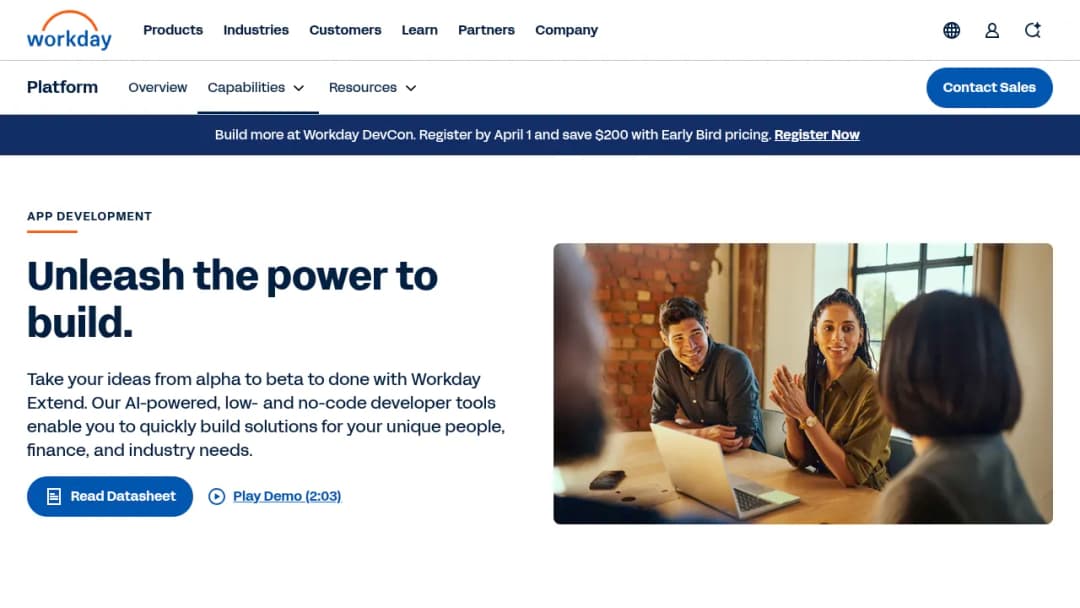Click the play icon beside Play Demo
The height and width of the screenshot is (608, 1080).
pos(216,496)
